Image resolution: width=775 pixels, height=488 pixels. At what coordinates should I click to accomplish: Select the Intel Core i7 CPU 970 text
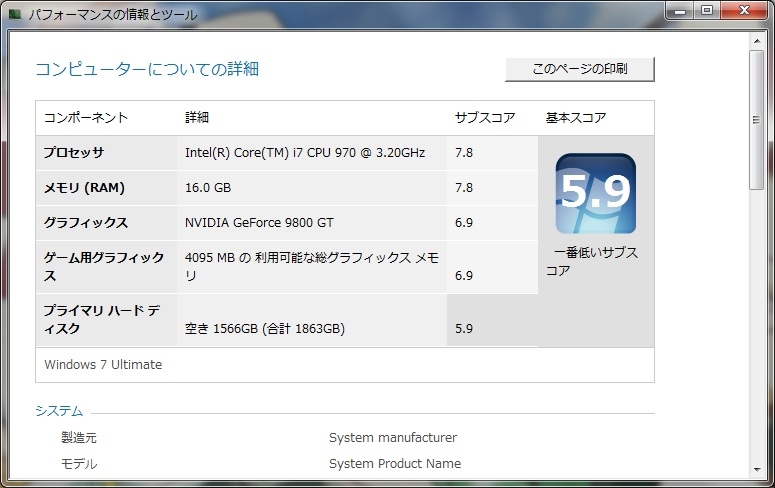point(305,153)
